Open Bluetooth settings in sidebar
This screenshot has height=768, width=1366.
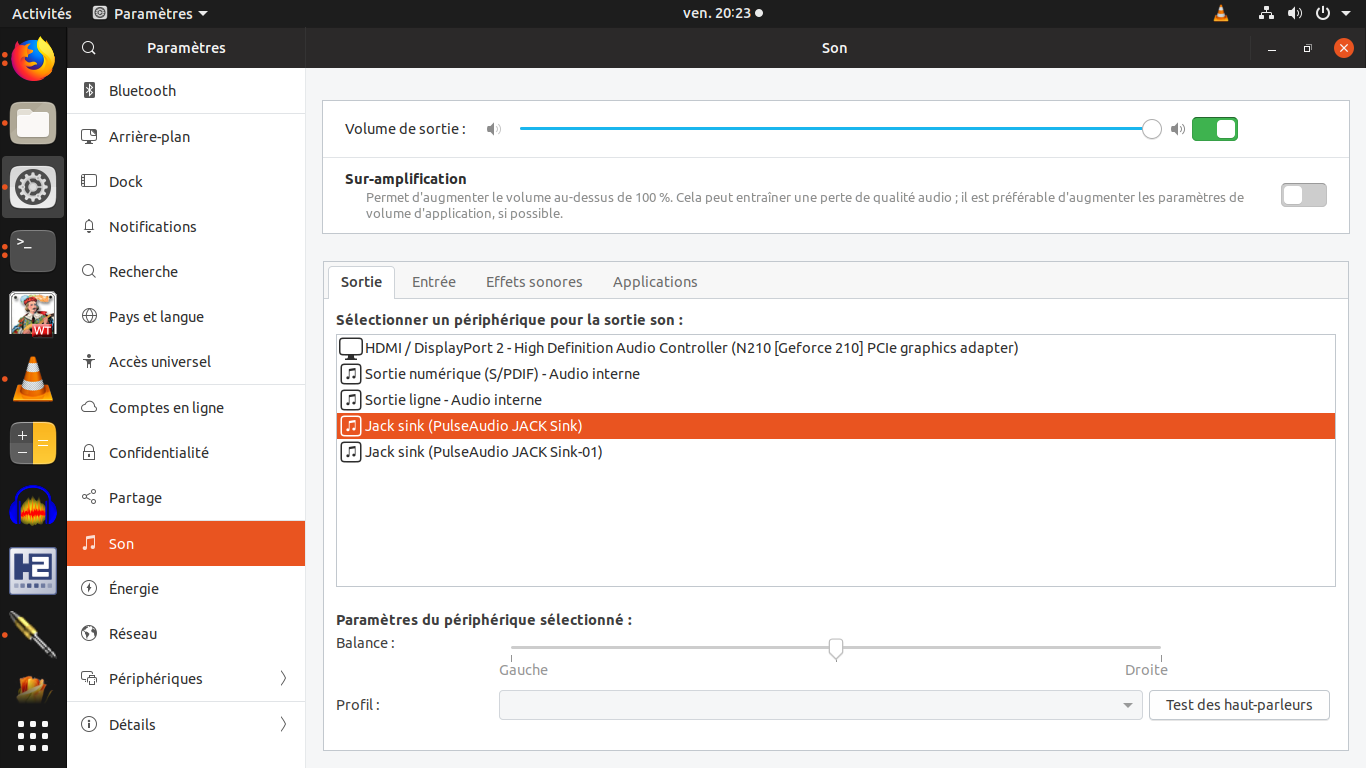point(142,91)
